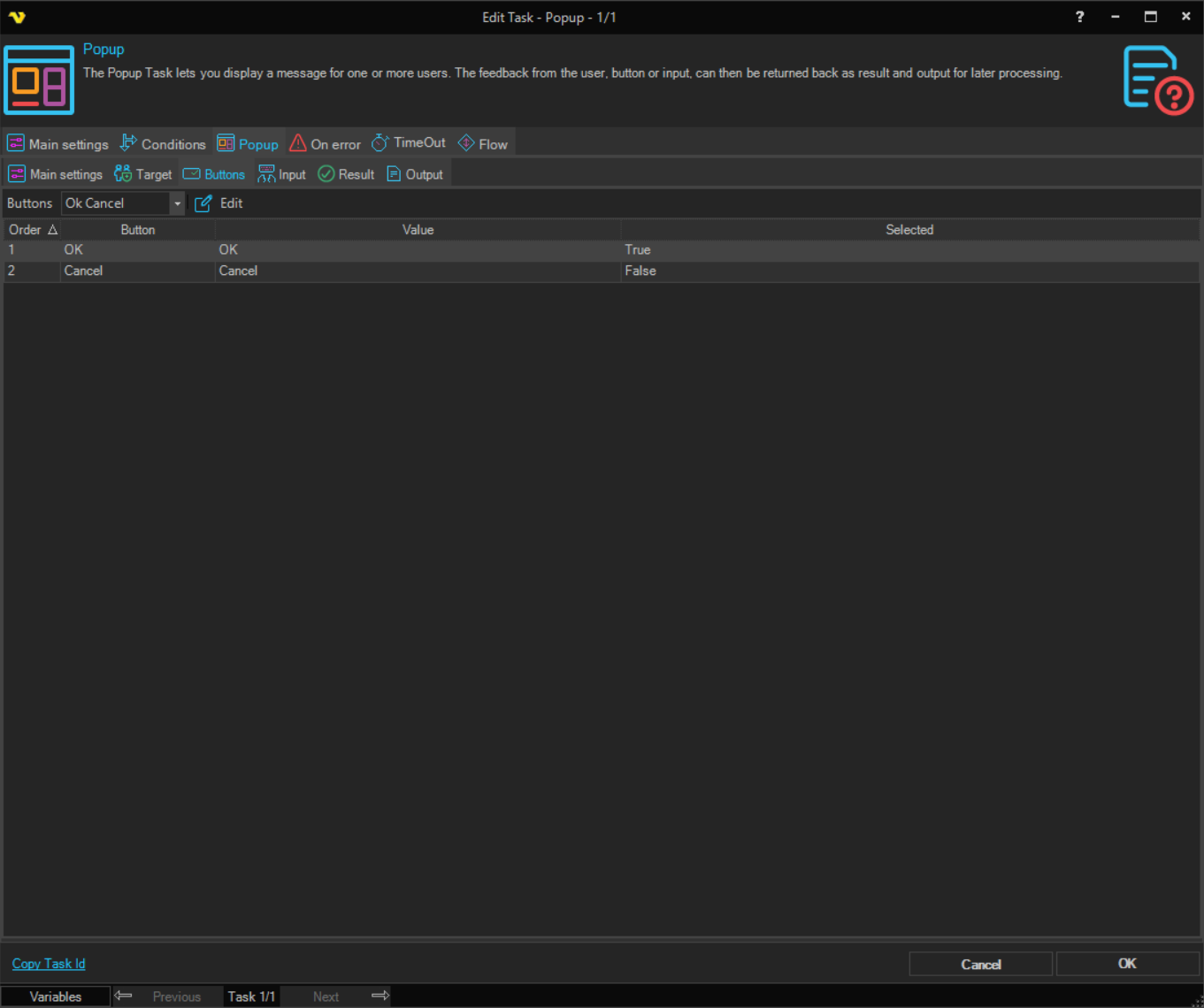Select the Cancel button row in table

click(84, 271)
